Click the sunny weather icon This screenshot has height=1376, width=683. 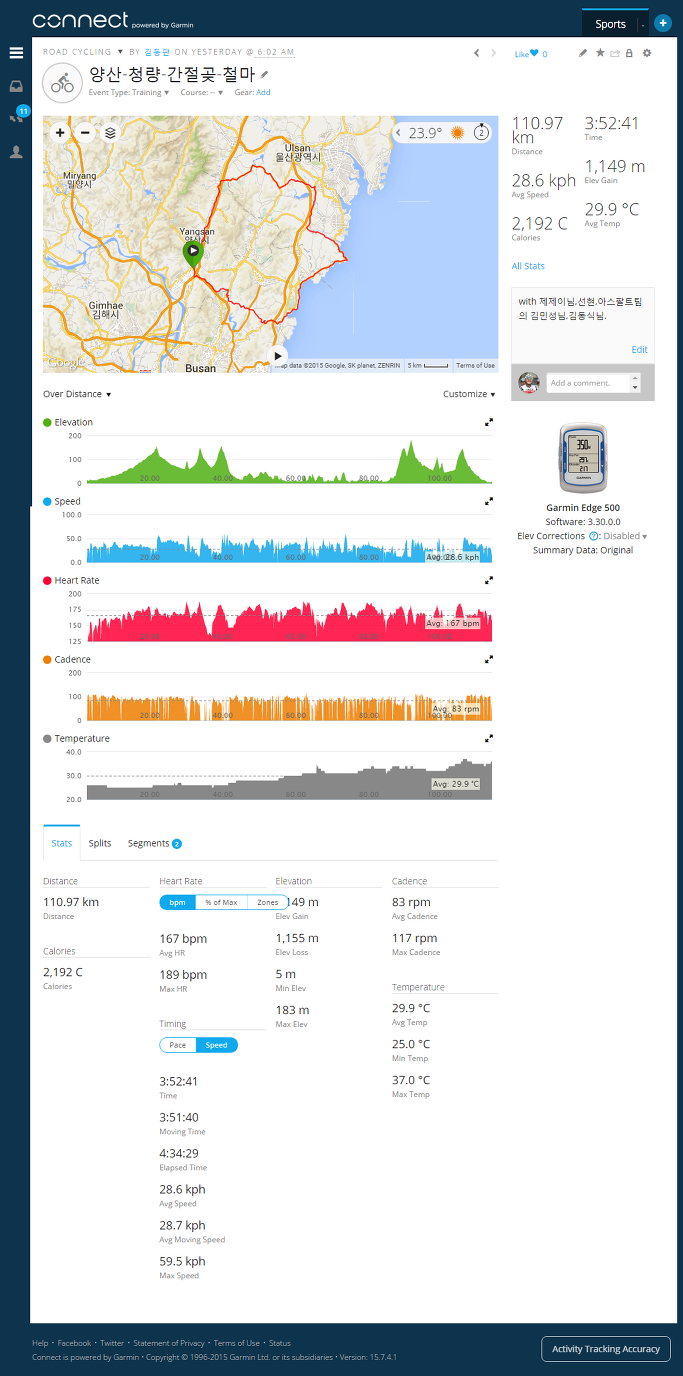tap(457, 133)
